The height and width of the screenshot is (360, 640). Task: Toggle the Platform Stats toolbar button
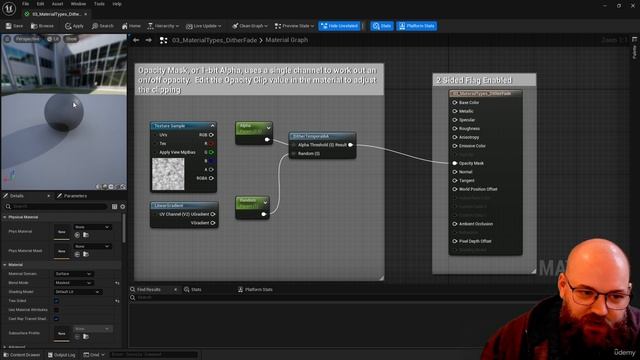tap(416, 26)
